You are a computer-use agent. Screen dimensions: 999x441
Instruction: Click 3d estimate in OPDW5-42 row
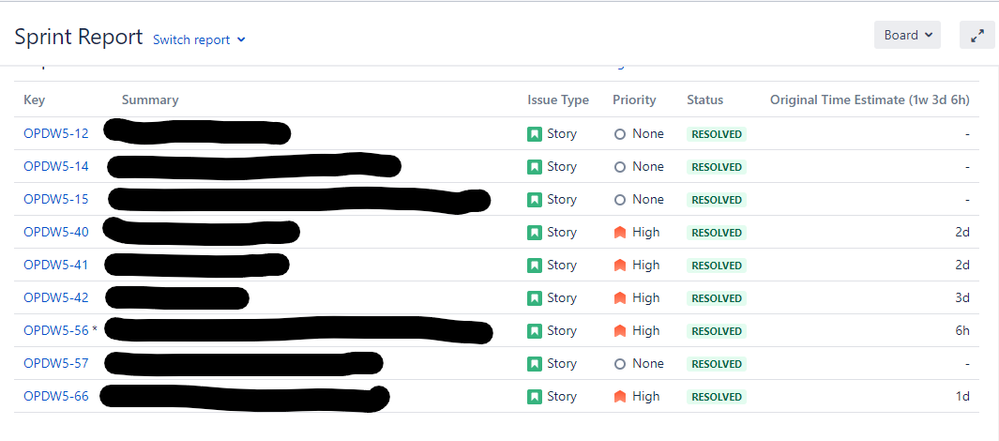pyautogui.click(x=962, y=298)
